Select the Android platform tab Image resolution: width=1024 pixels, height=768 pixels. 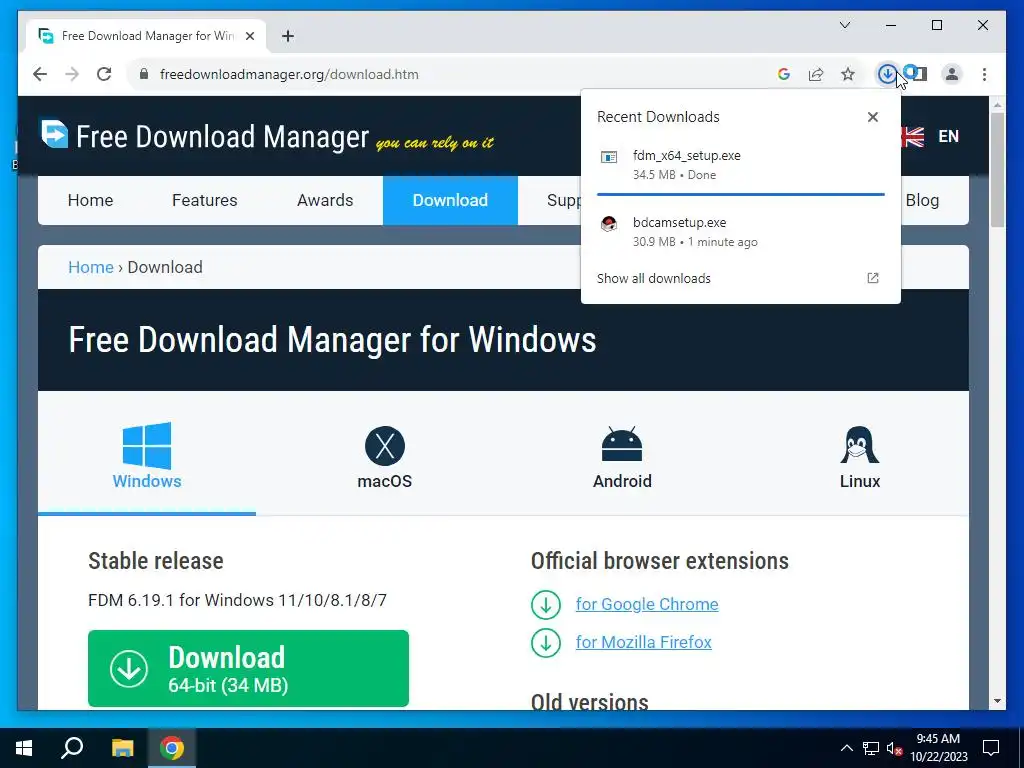(x=622, y=456)
